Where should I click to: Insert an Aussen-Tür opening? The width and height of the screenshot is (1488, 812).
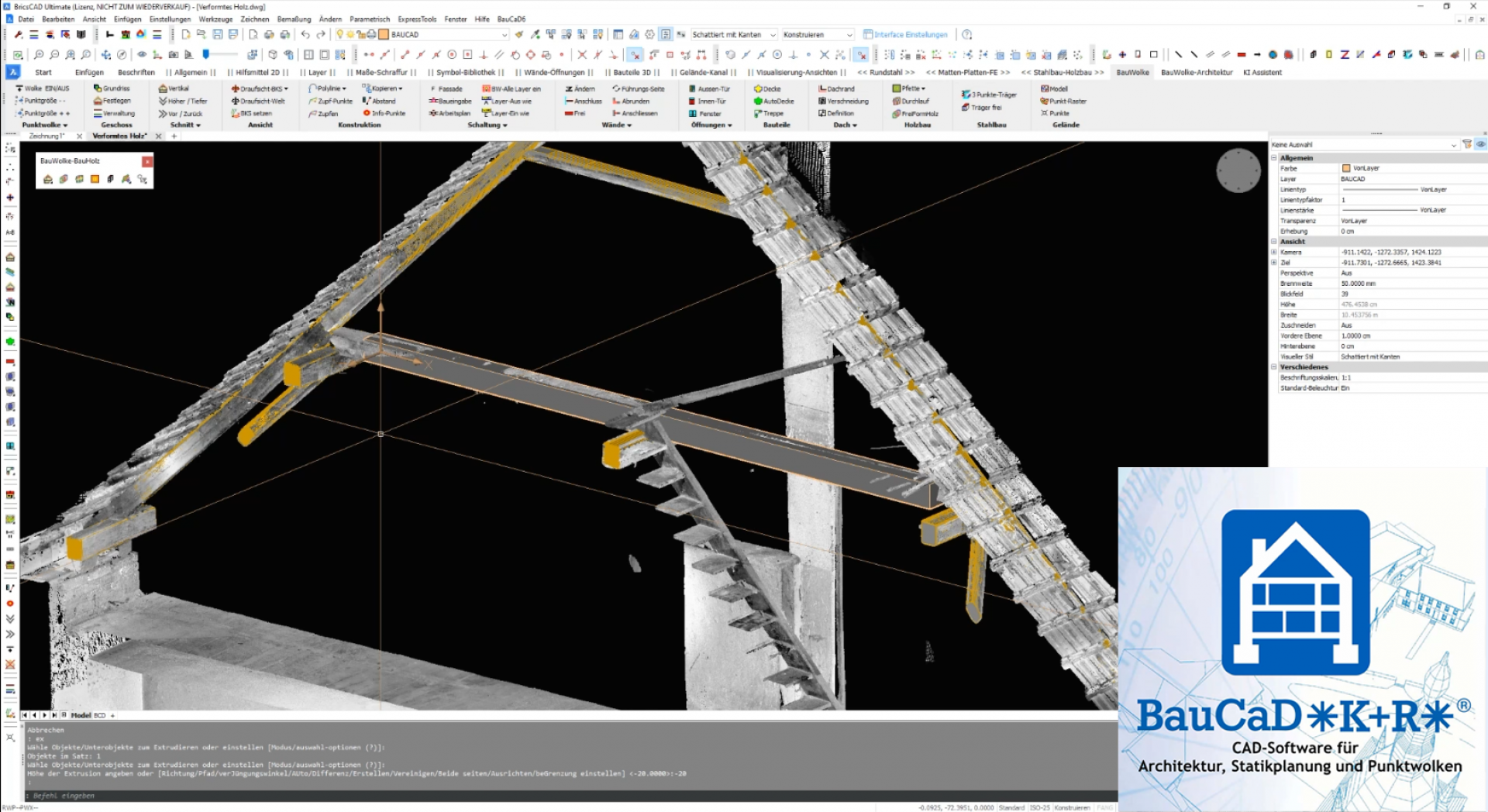point(709,88)
